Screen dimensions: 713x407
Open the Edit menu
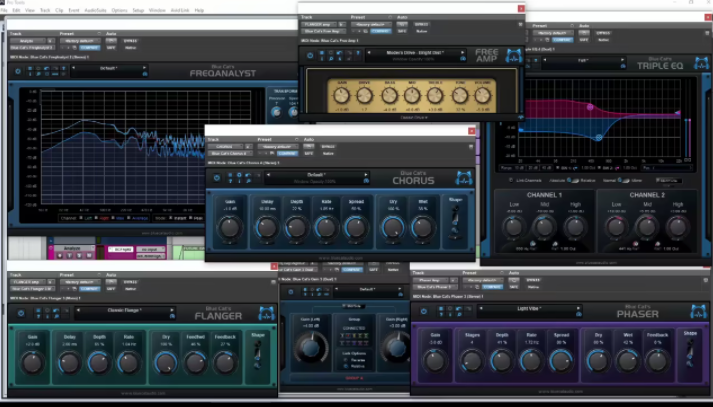coord(16,10)
